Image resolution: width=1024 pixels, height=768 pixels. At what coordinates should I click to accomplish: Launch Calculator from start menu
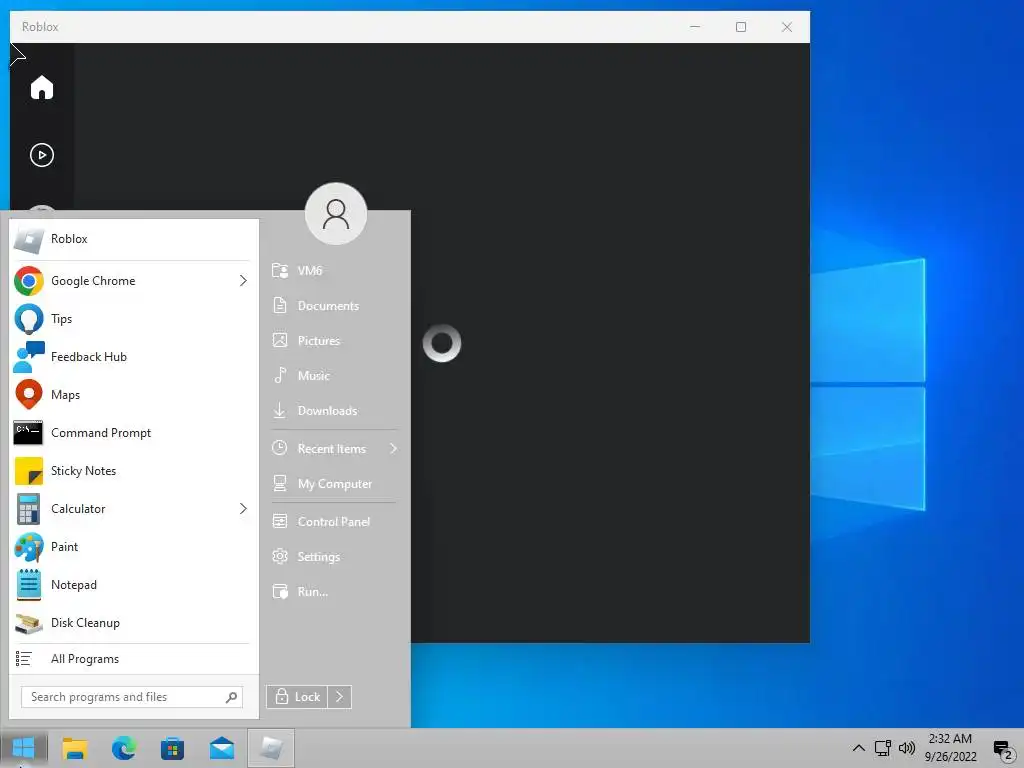tap(123, 509)
